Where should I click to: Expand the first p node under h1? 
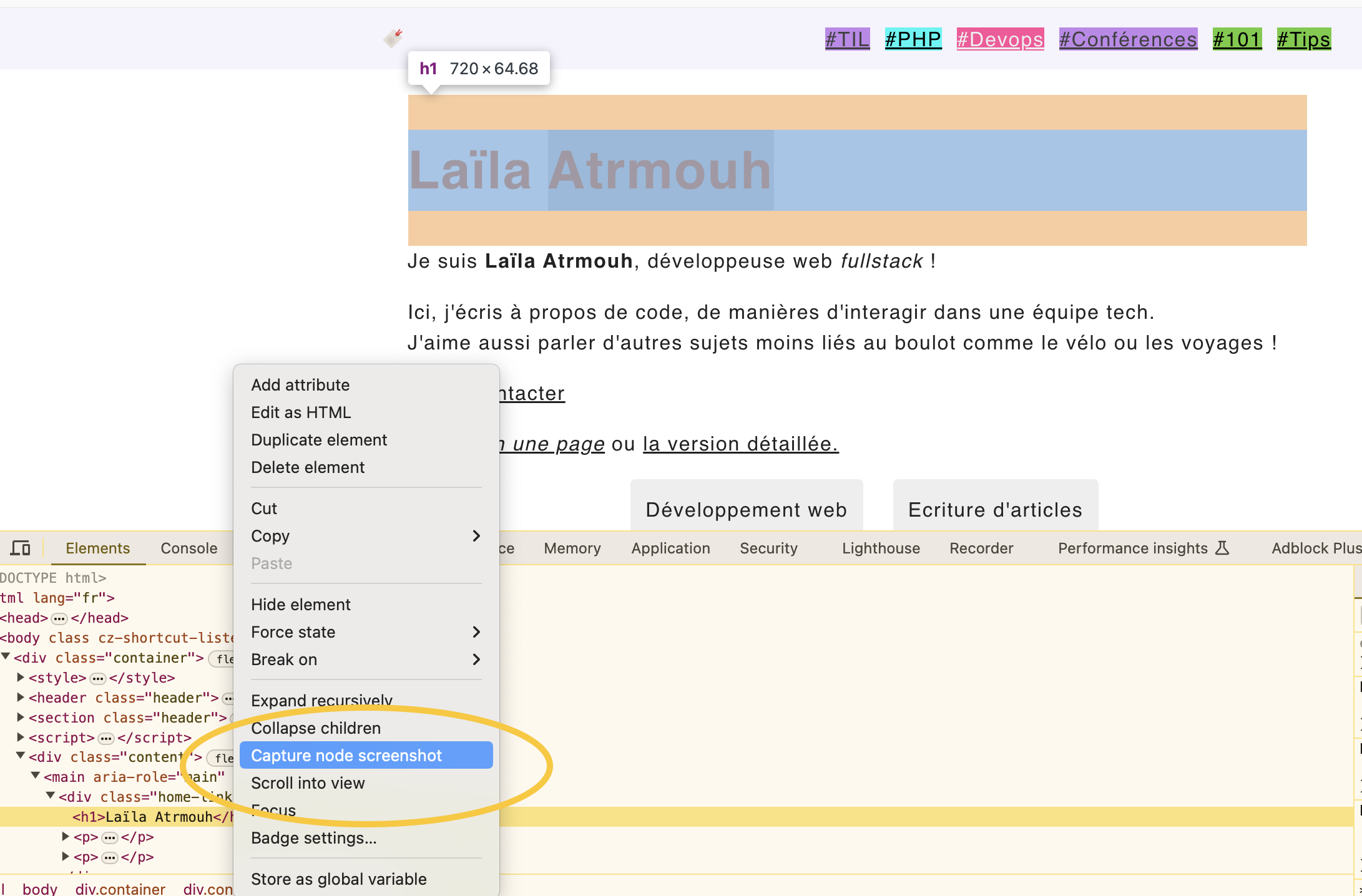tap(66, 836)
